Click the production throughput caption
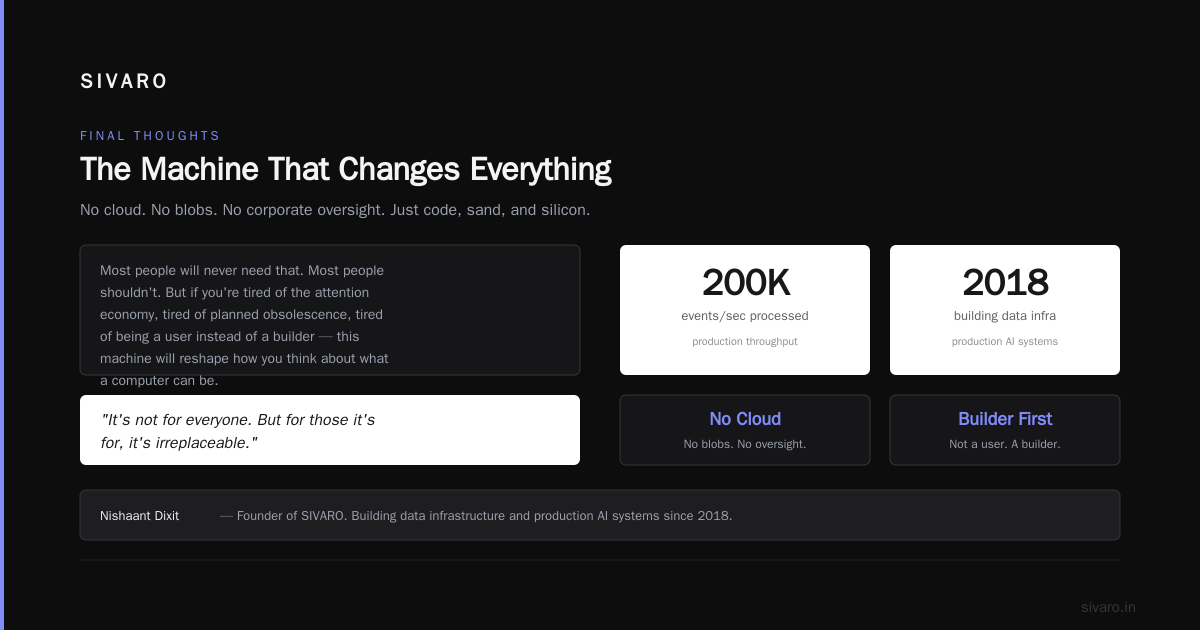Image resolution: width=1200 pixels, height=630 pixels. click(745, 342)
